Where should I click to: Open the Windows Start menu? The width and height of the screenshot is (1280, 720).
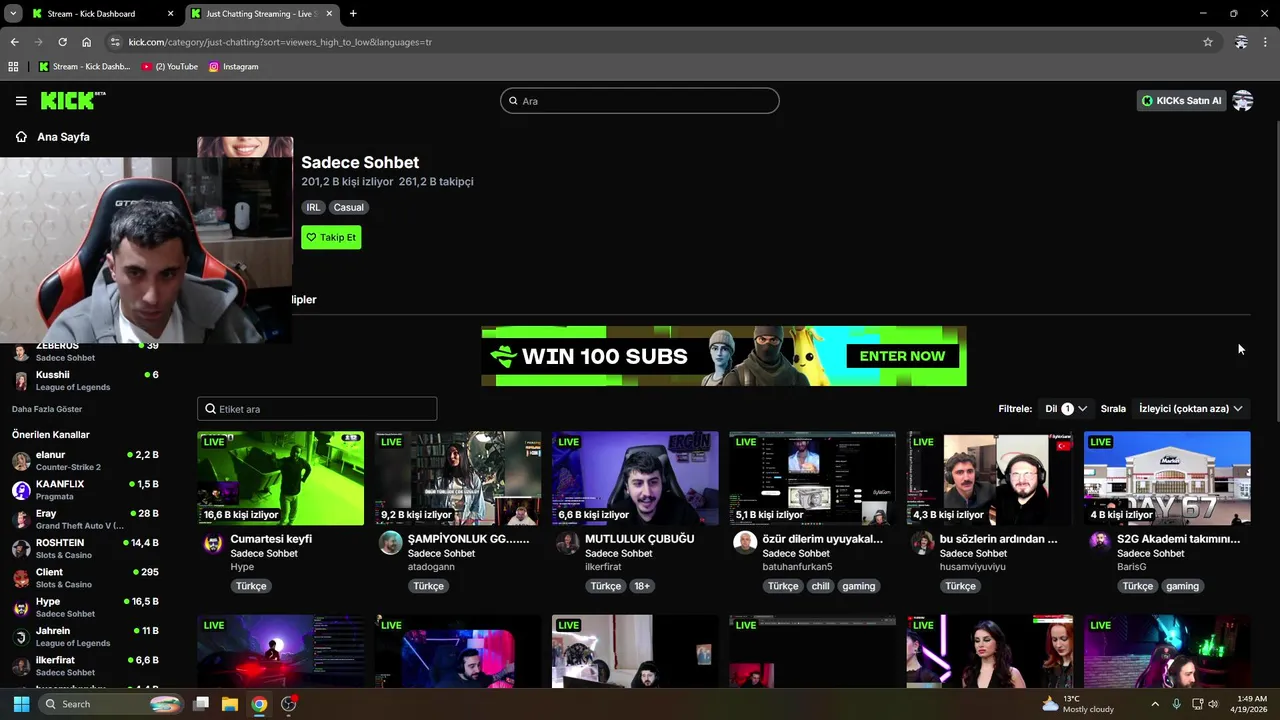point(21,704)
